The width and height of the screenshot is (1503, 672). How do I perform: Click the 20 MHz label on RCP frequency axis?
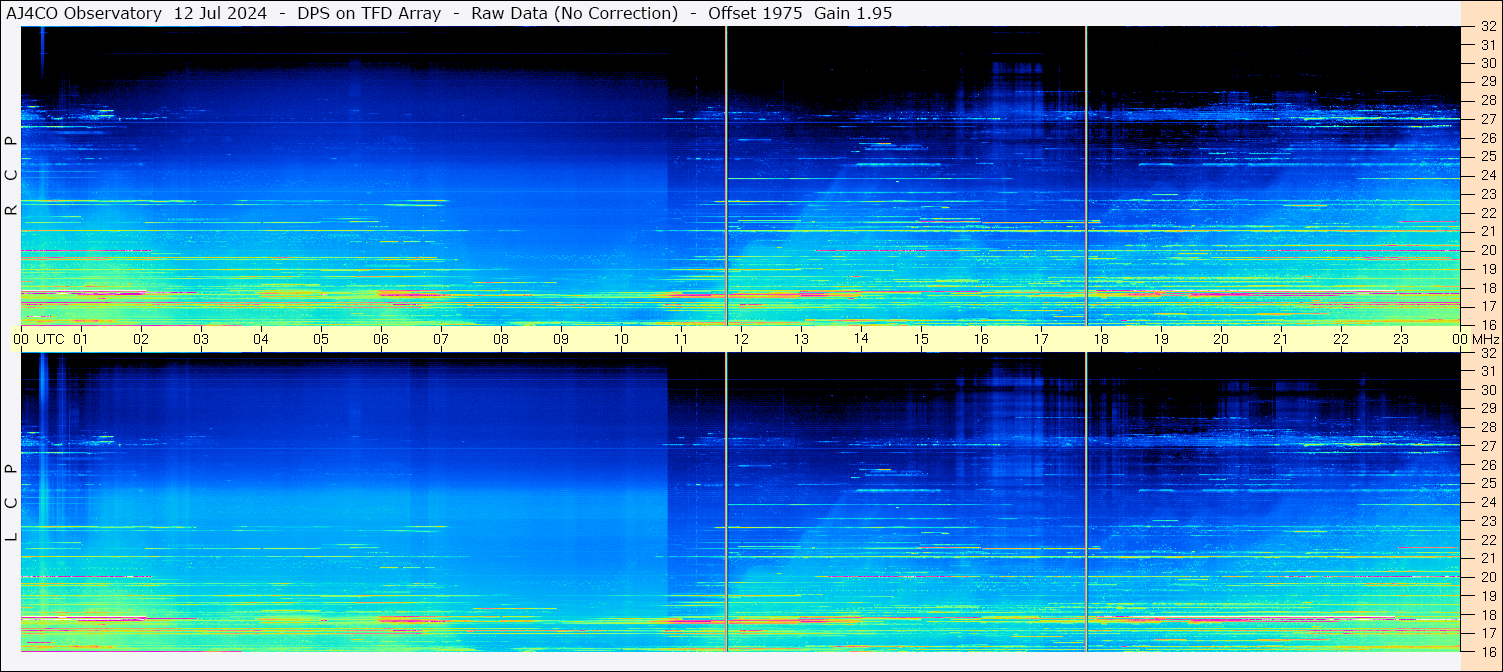[x=1488, y=250]
